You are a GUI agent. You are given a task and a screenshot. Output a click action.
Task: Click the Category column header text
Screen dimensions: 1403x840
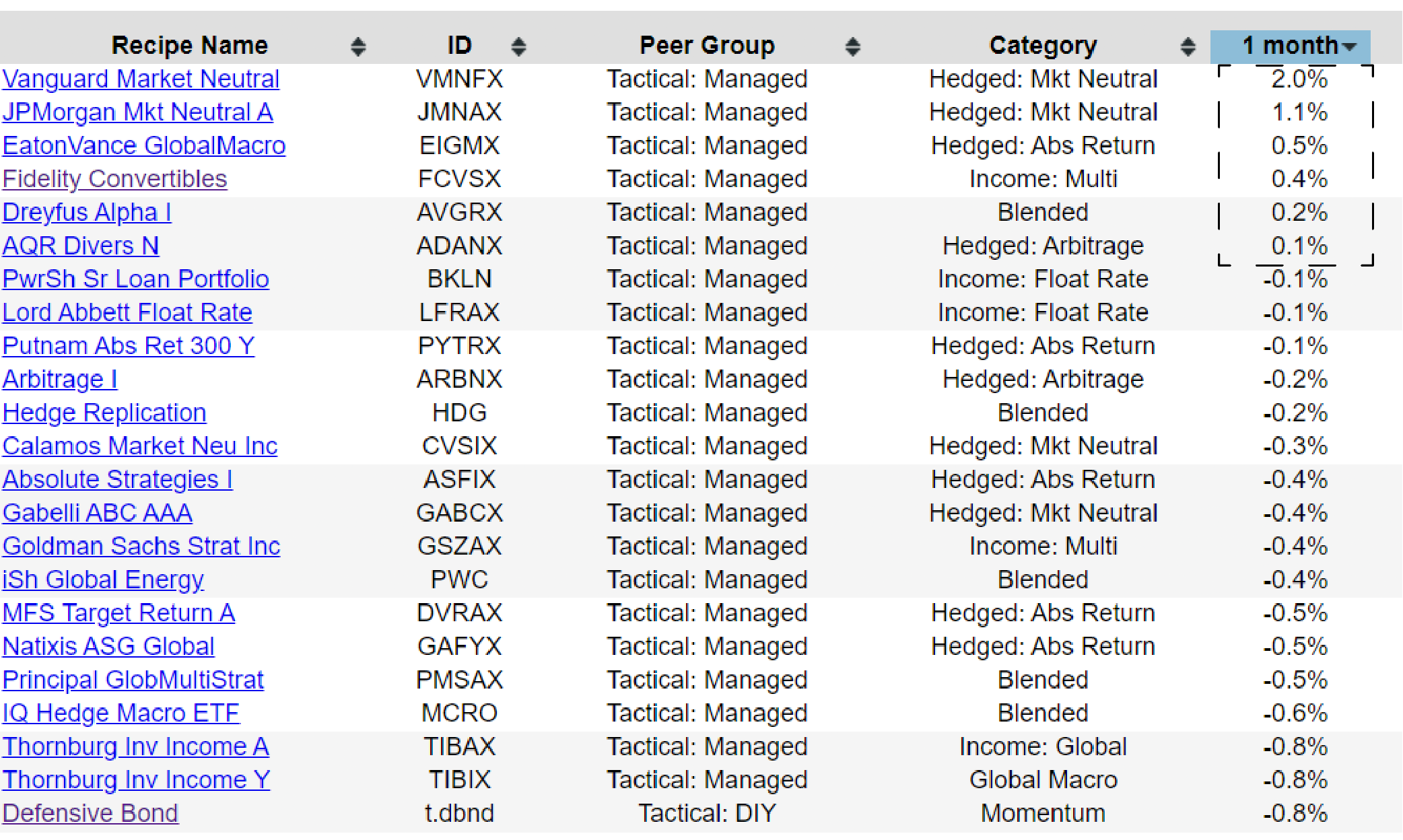(x=1043, y=46)
